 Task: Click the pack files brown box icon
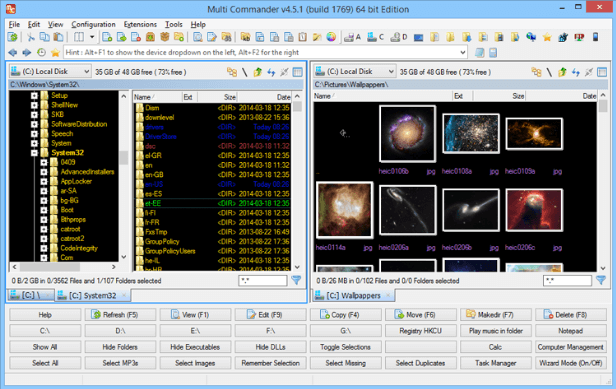pyautogui.click(x=150, y=37)
